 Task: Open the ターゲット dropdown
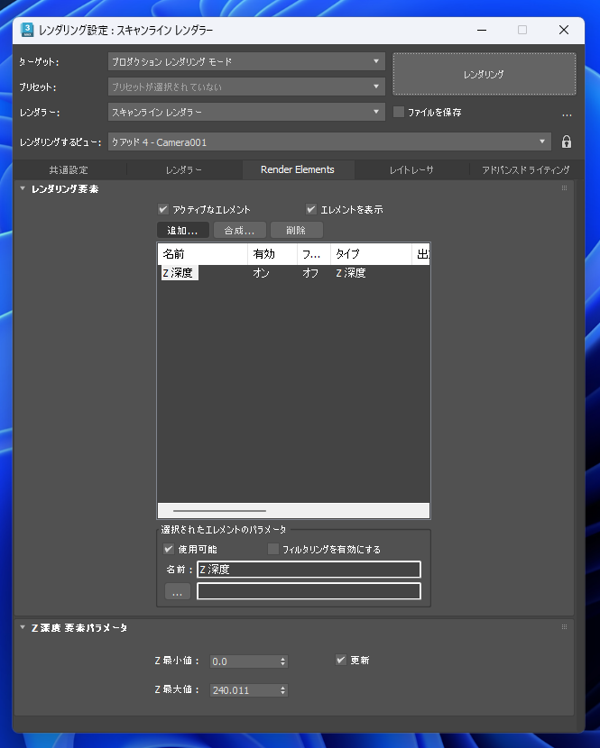click(x=246, y=62)
